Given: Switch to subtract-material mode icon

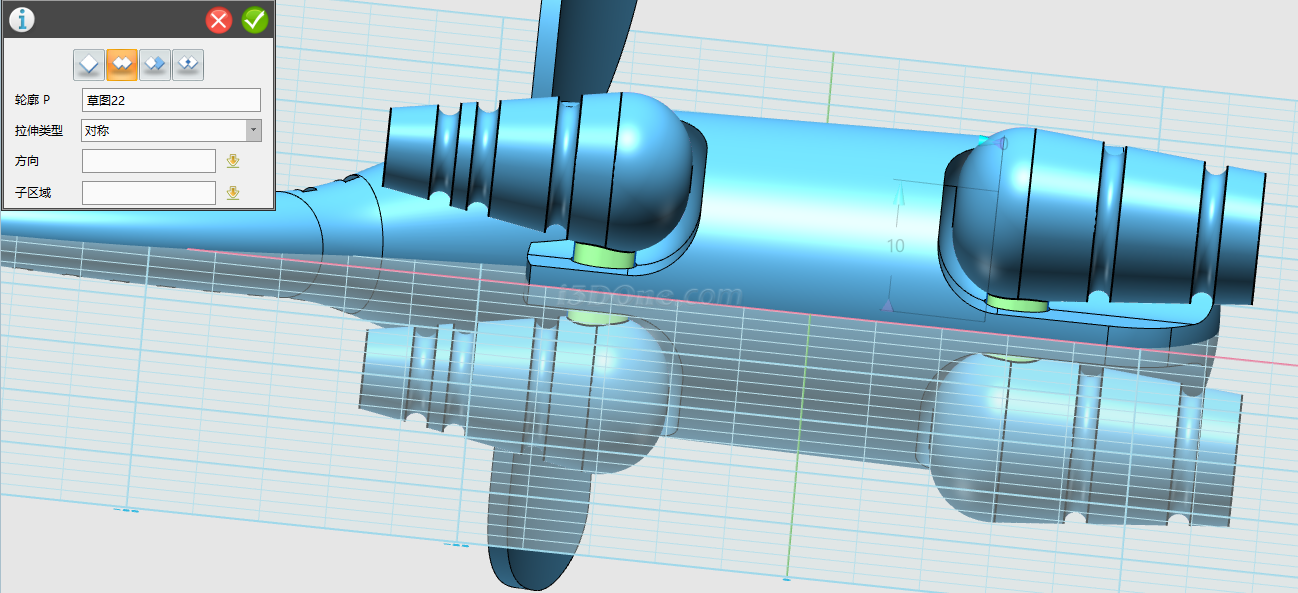Looking at the screenshot, I should click(x=155, y=65).
